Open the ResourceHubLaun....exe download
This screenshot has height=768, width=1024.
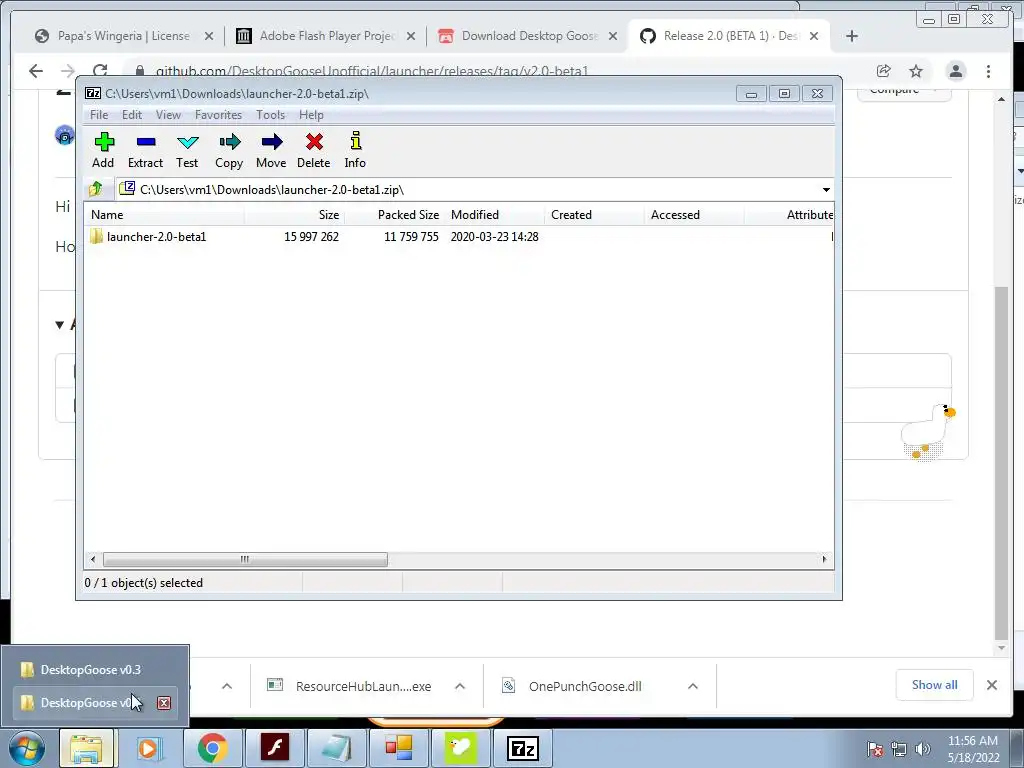pyautogui.click(x=350, y=686)
